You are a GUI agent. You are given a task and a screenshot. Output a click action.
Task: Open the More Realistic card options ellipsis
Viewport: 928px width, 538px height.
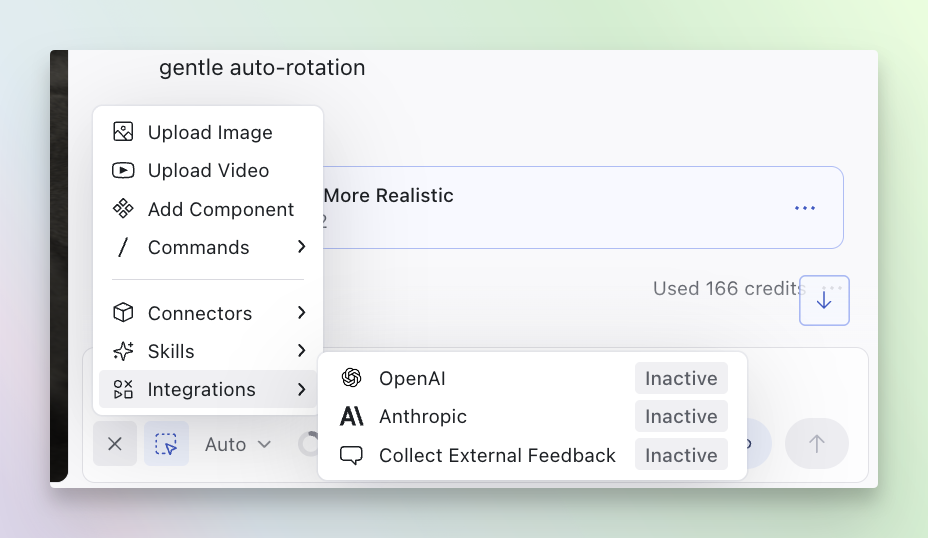coord(805,208)
